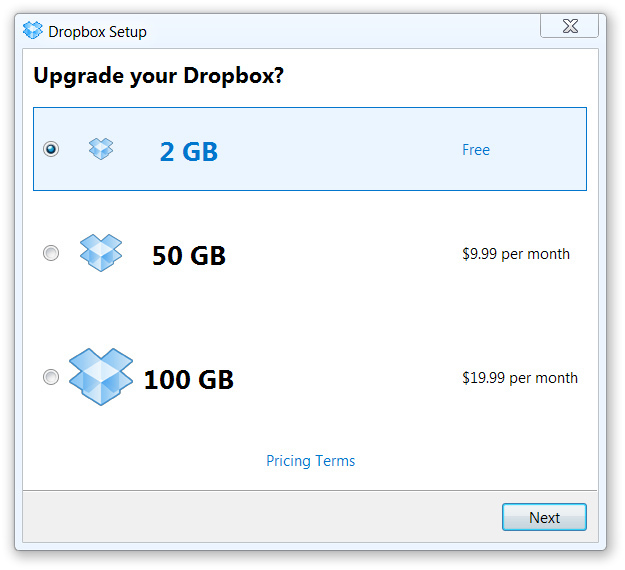The height and width of the screenshot is (570, 625).
Task: Click the small Dropbox box icon beside 2 GB
Action: (x=101, y=149)
